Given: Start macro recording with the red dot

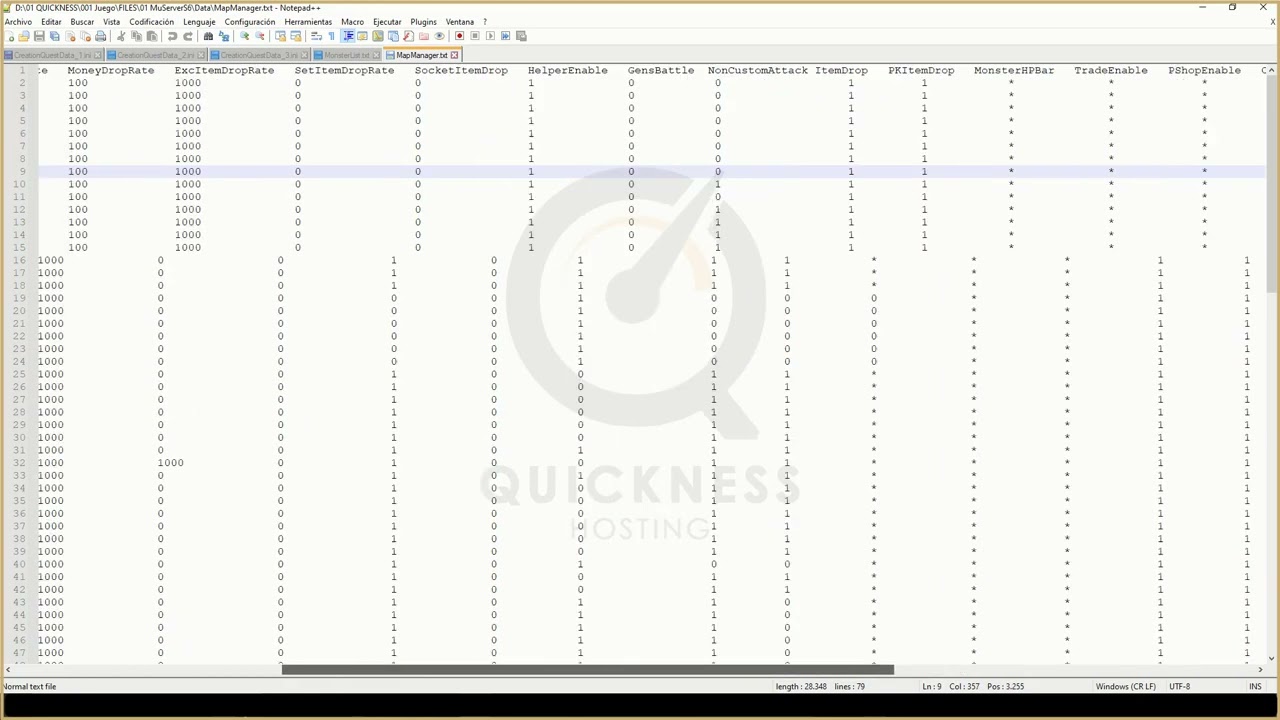Looking at the screenshot, I should click(459, 36).
